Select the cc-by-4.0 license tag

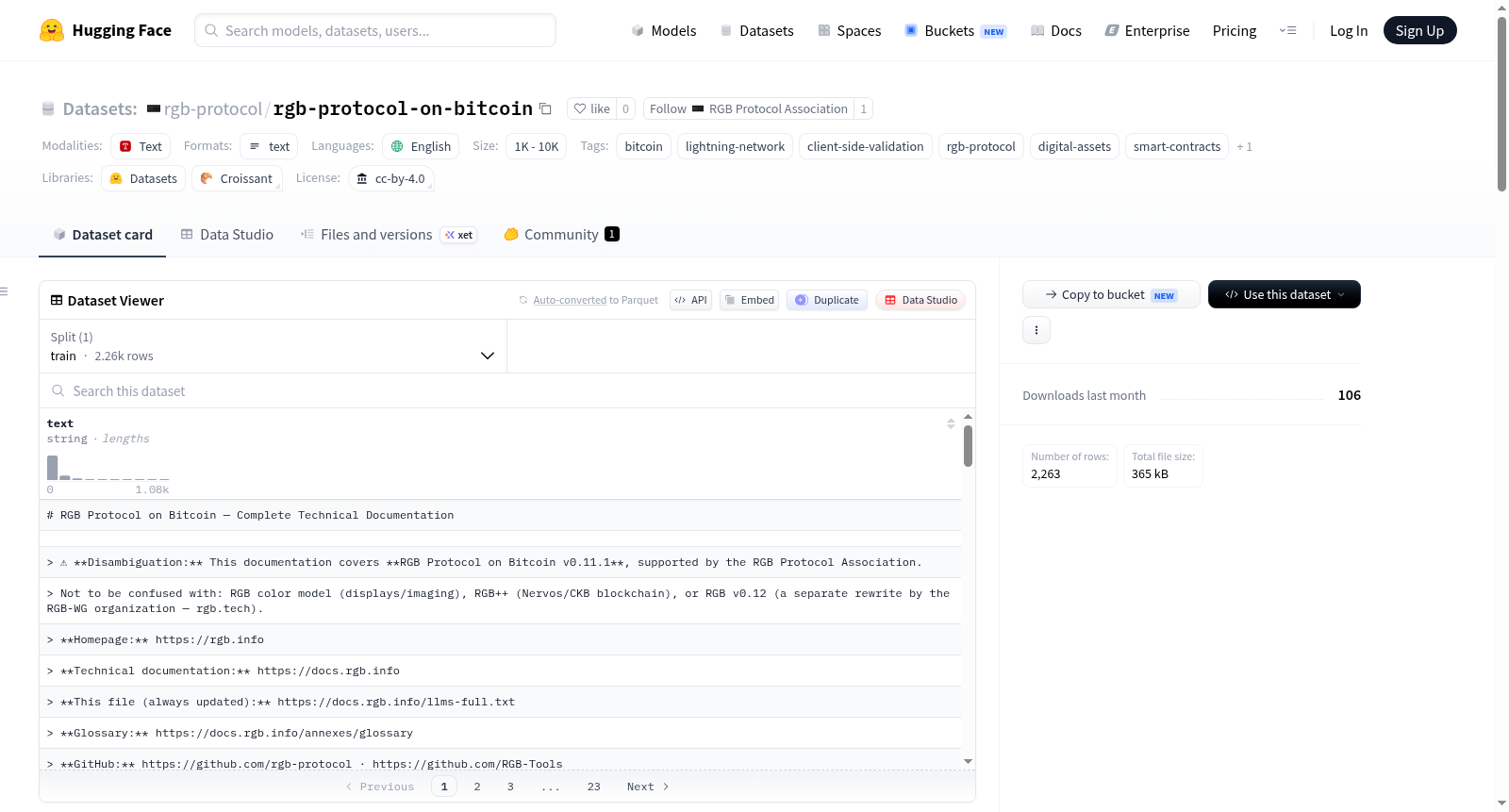tap(390, 178)
